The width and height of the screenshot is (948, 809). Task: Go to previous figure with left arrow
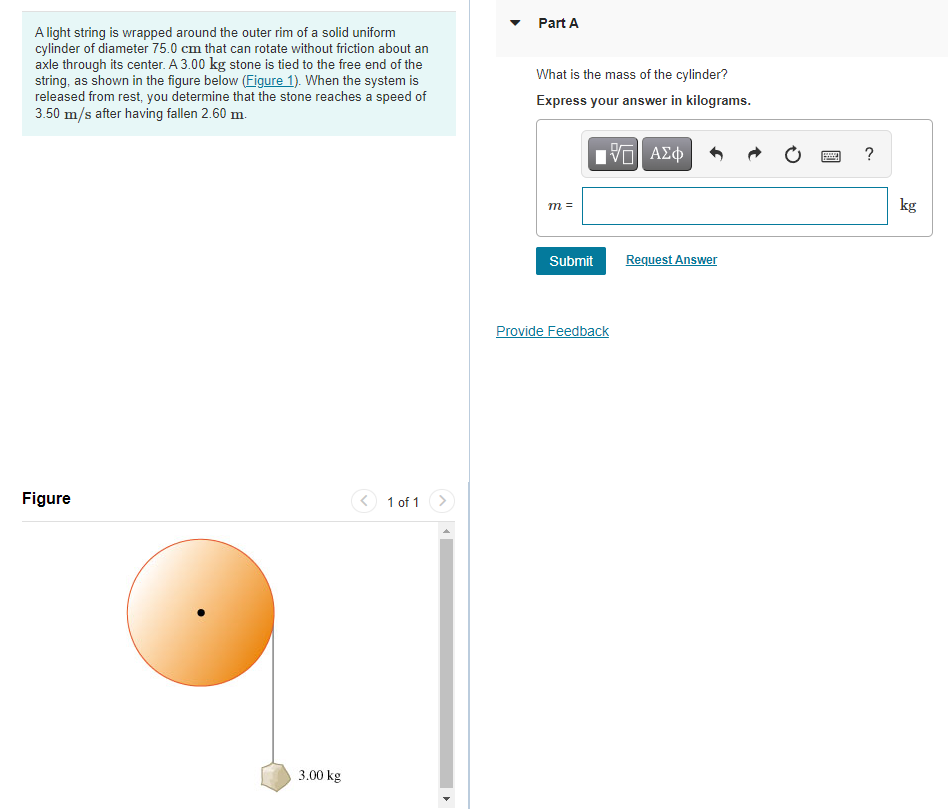pyautogui.click(x=363, y=501)
